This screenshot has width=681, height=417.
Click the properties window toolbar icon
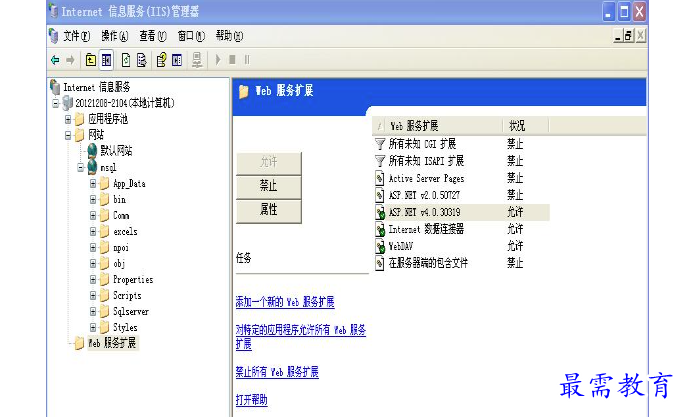click(x=177, y=60)
